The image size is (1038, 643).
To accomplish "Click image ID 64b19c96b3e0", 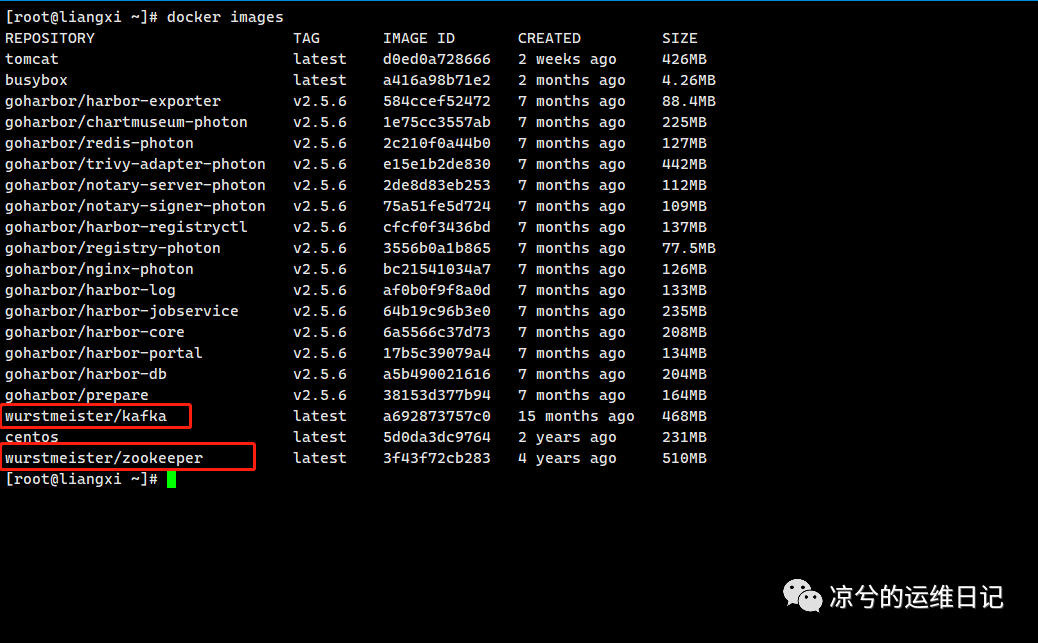I will [437, 311].
